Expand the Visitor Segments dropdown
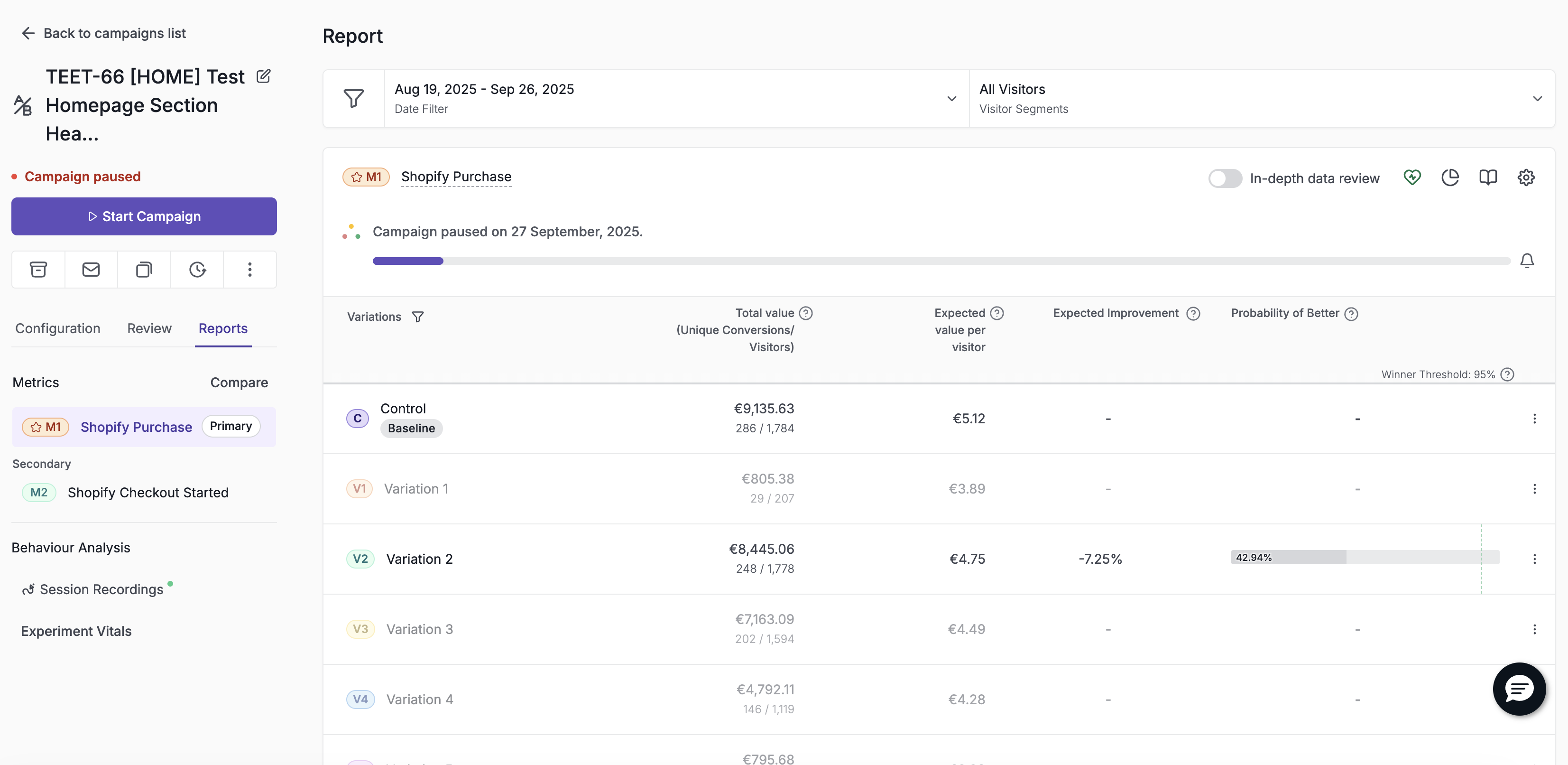 (1262, 99)
